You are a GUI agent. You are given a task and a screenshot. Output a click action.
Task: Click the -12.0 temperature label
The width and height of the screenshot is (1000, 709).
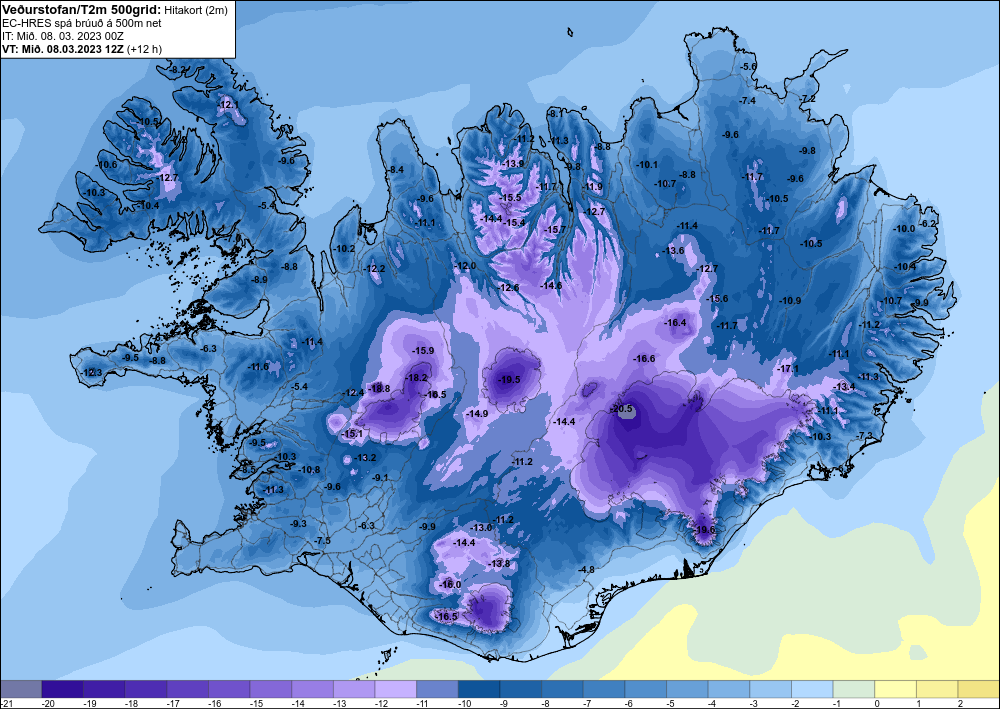pyautogui.click(x=465, y=266)
